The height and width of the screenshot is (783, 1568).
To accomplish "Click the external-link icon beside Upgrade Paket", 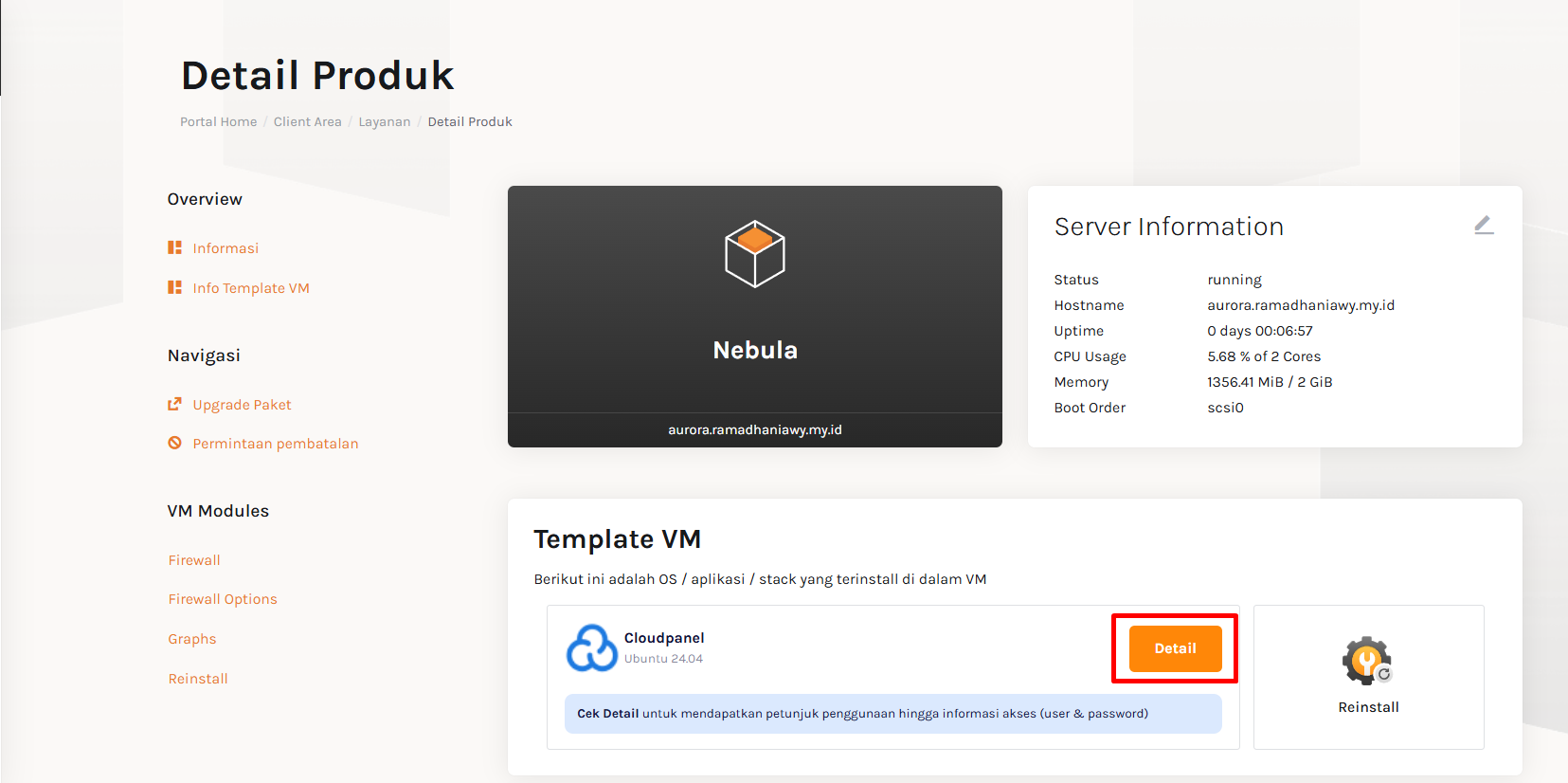I will [x=174, y=404].
